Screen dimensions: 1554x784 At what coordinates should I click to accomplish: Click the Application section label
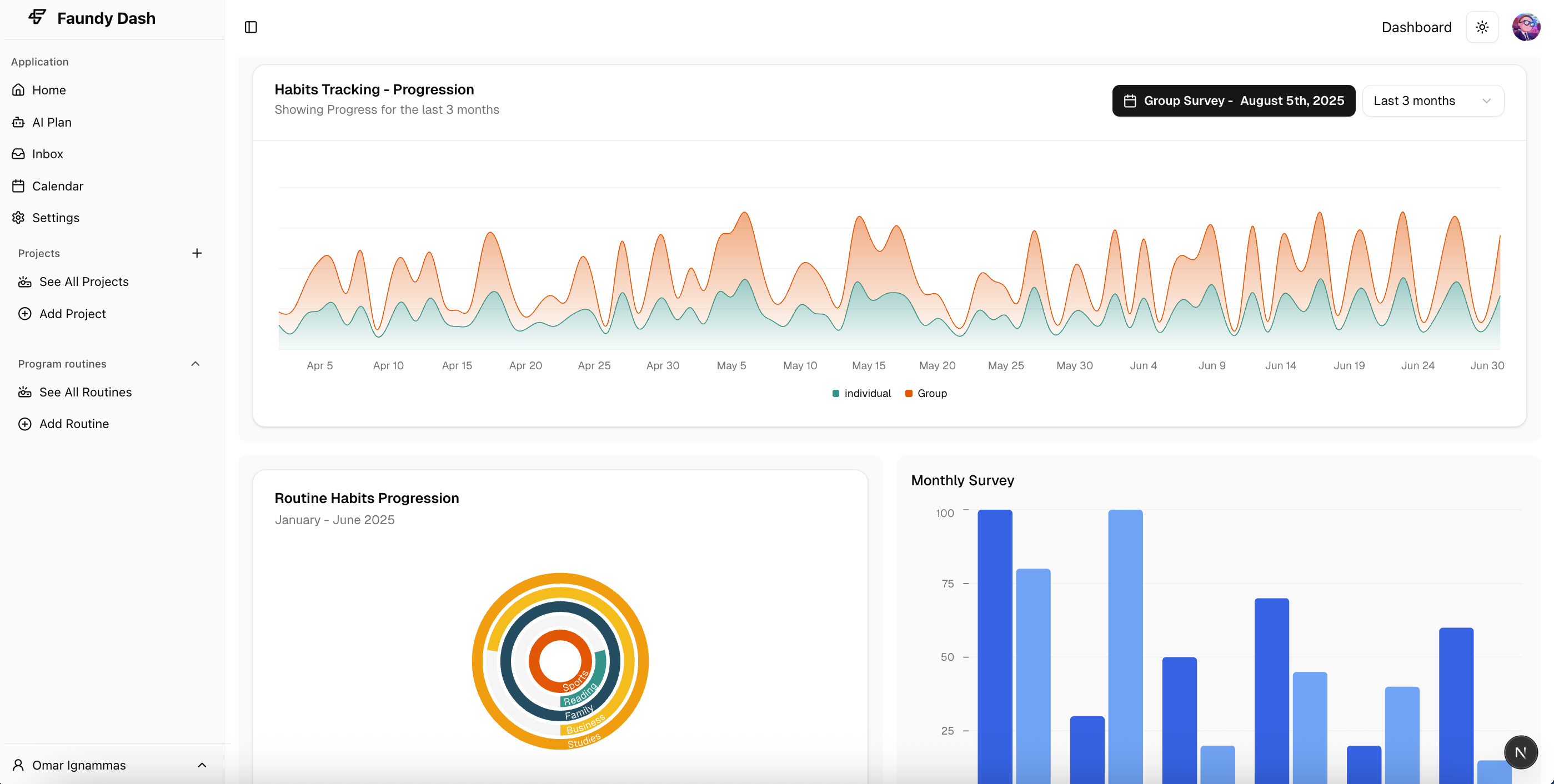(40, 62)
